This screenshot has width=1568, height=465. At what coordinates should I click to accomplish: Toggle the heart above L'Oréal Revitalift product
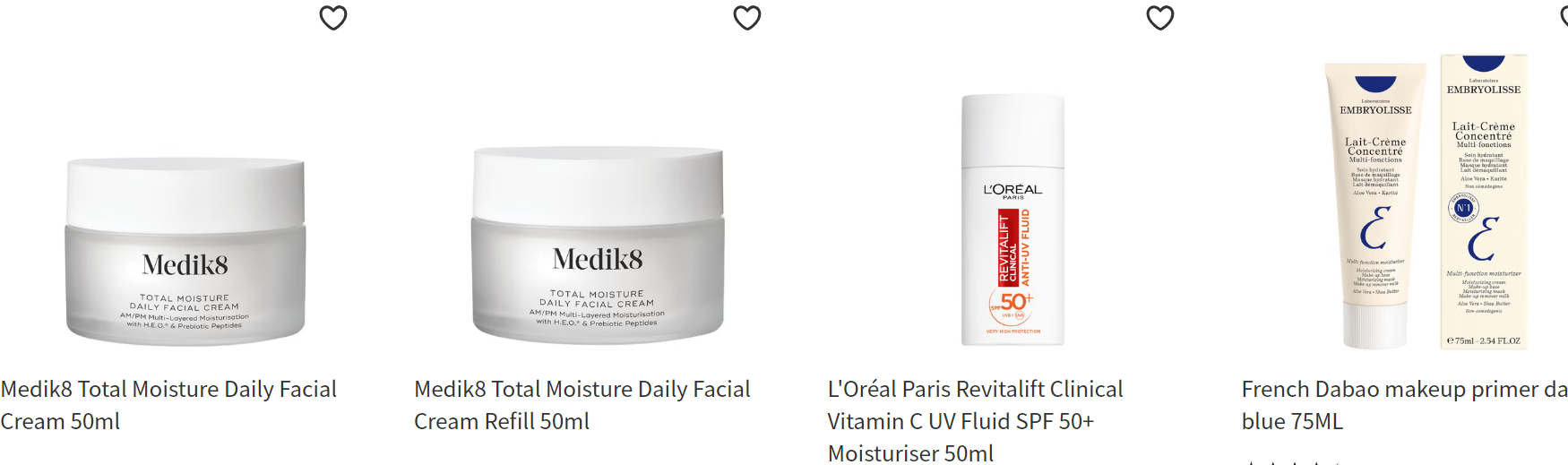(x=1160, y=18)
